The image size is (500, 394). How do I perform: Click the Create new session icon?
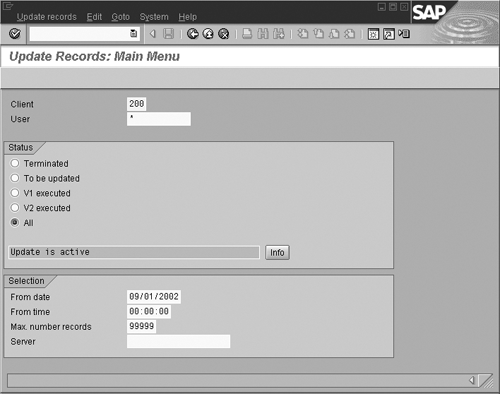[373, 34]
